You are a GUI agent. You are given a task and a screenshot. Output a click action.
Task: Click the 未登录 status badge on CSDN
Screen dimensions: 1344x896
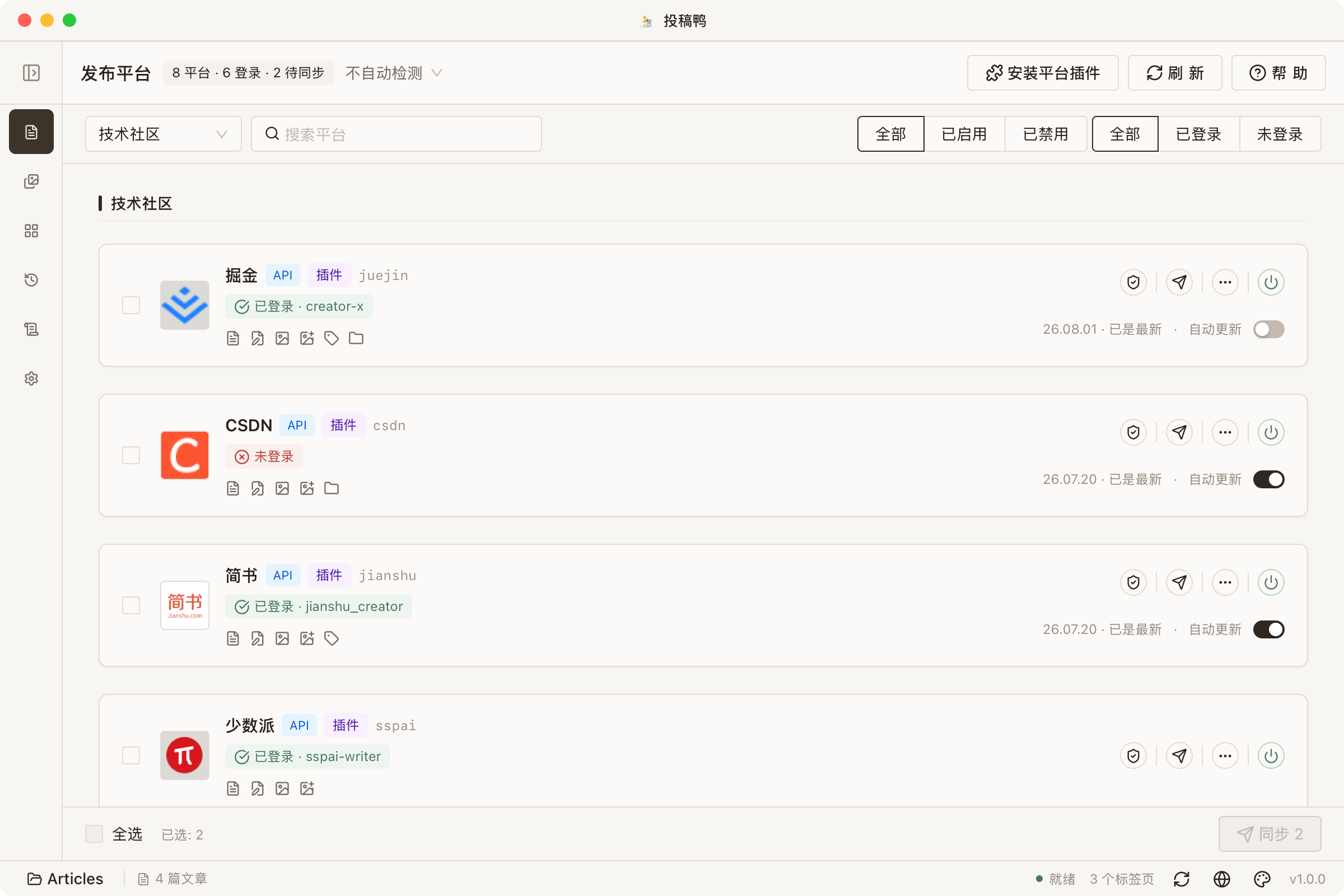tap(264, 456)
